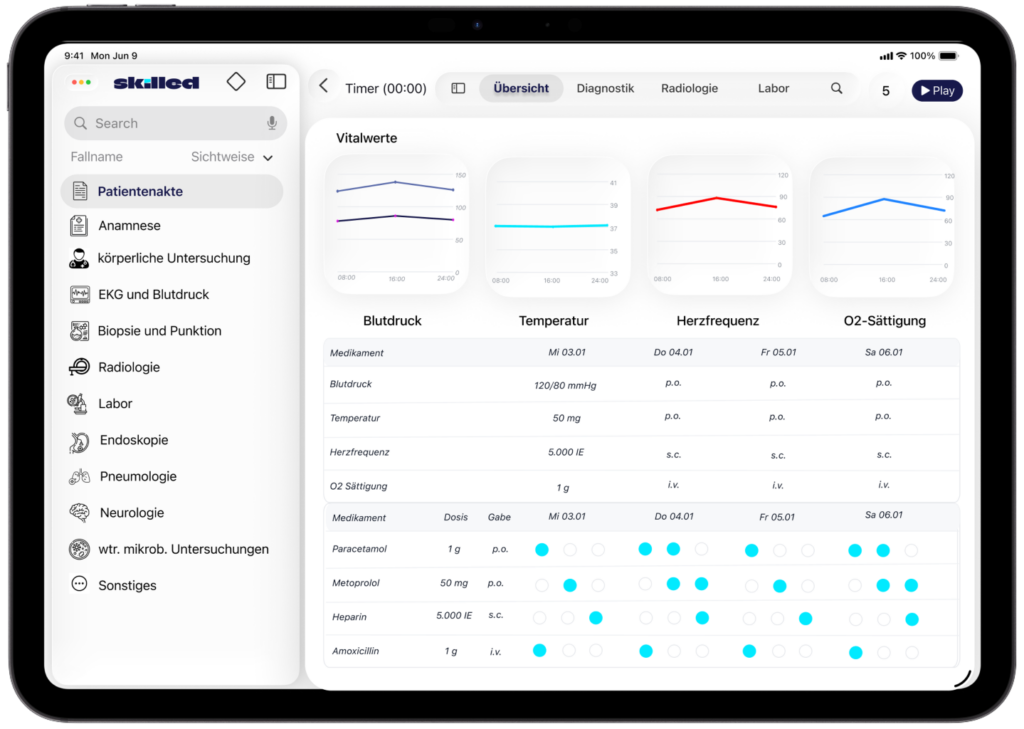The height and width of the screenshot is (729, 1024).
Task: Click the magnifier icon in tab bar
Action: point(836,88)
